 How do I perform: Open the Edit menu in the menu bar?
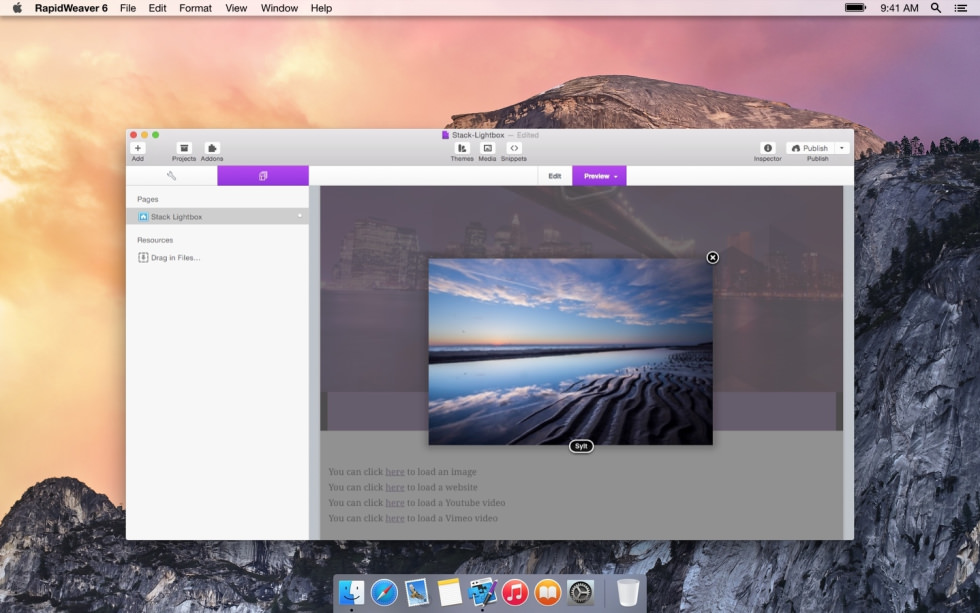click(x=158, y=8)
